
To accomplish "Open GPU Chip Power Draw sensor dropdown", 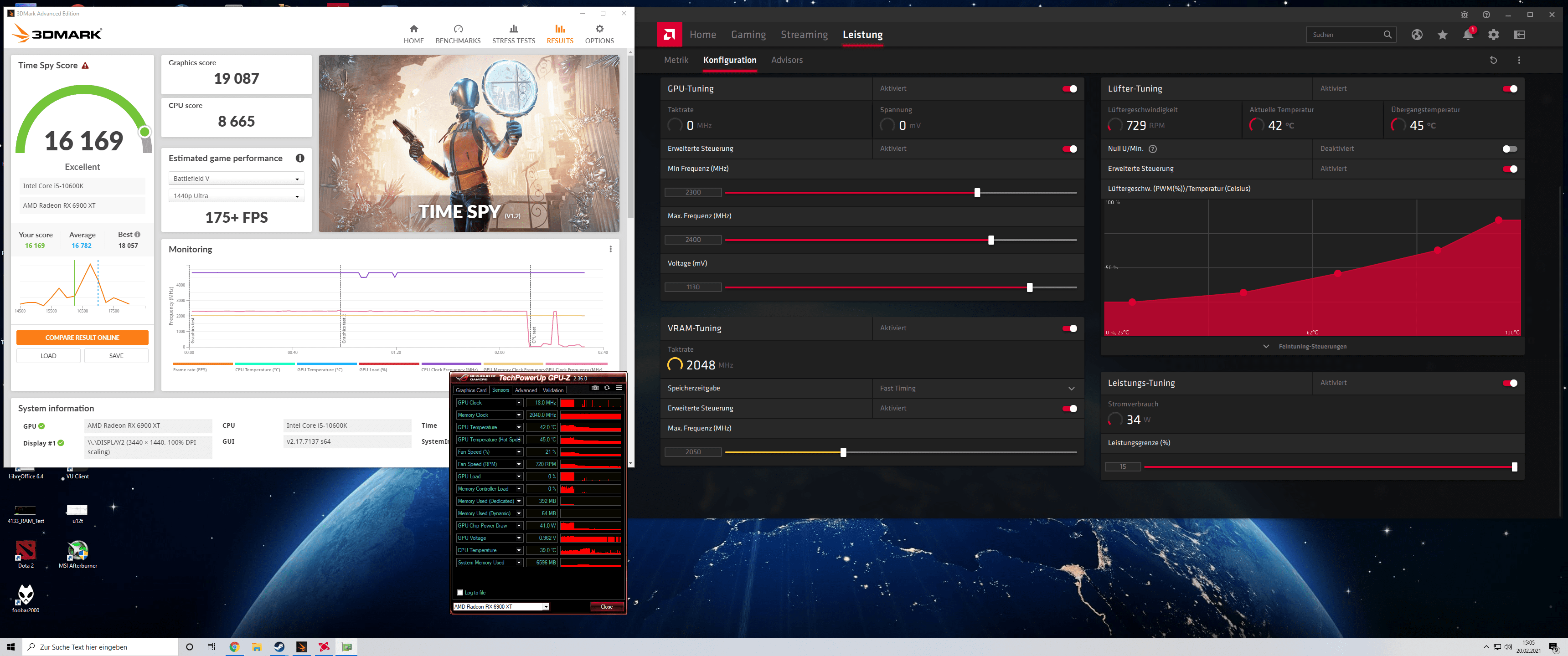I will pos(519,526).
